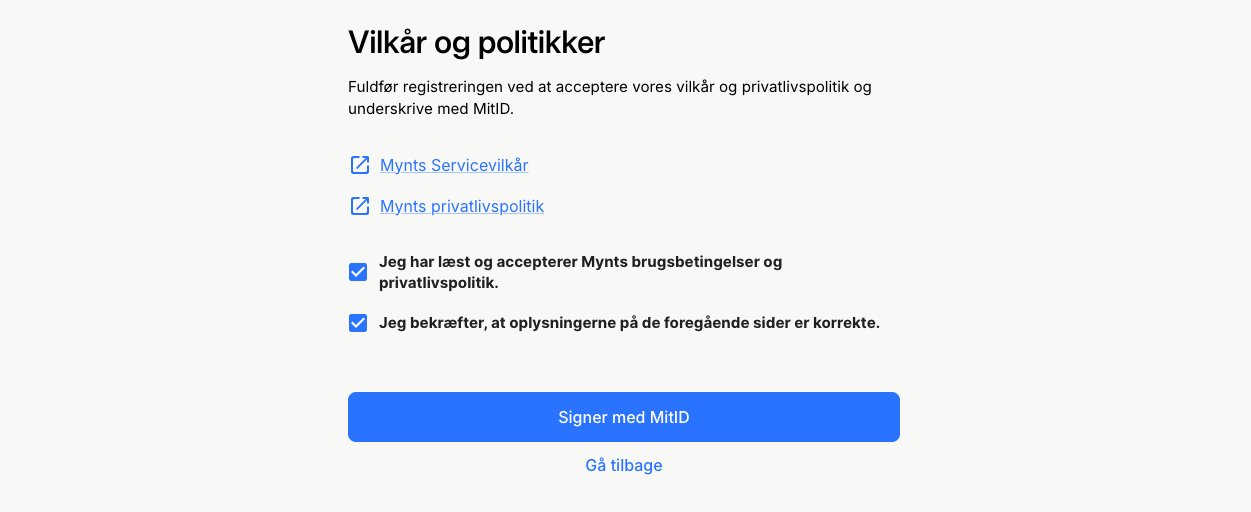Click the external-link icon beside Mynts Servicevilkår
1251x512 pixels.
pos(359,165)
